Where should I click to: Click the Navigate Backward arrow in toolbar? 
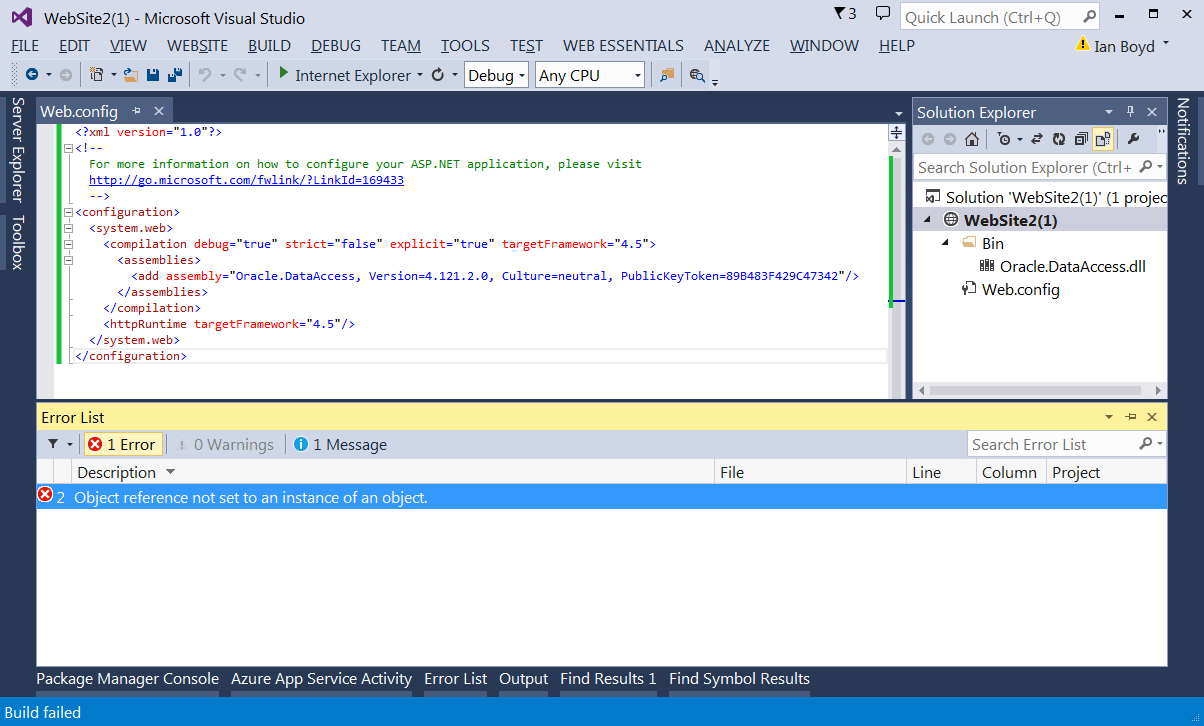32,75
